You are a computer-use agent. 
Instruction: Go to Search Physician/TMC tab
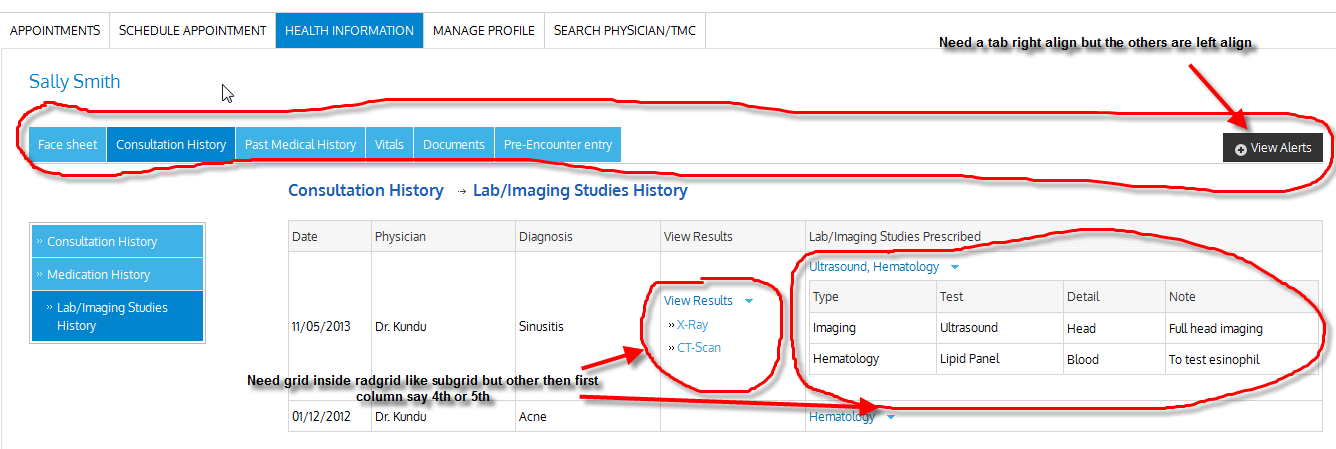(x=624, y=30)
